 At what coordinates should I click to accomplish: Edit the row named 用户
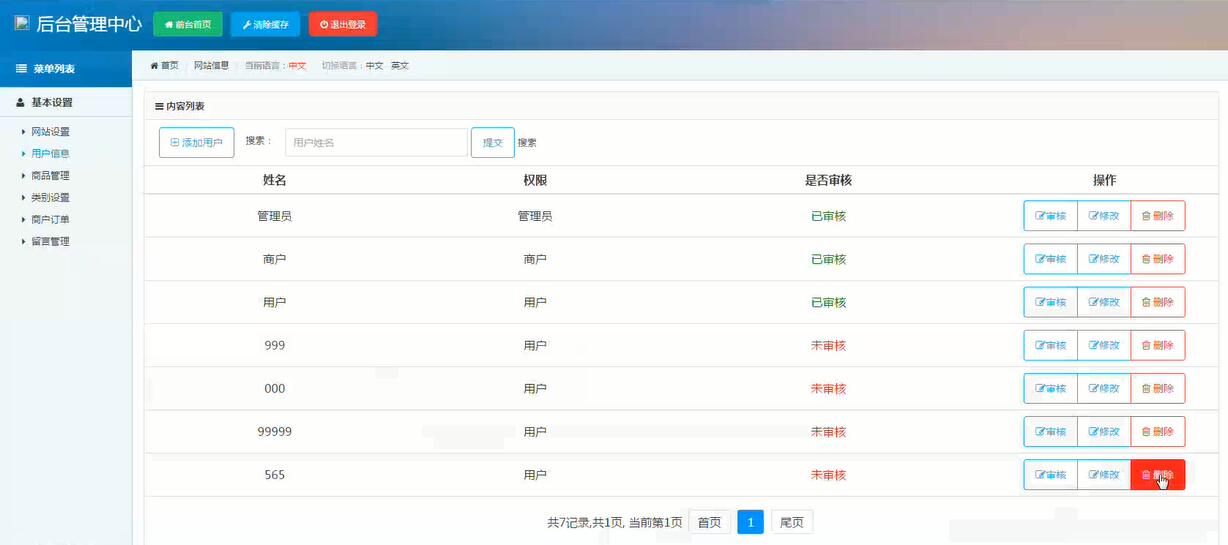point(1104,302)
